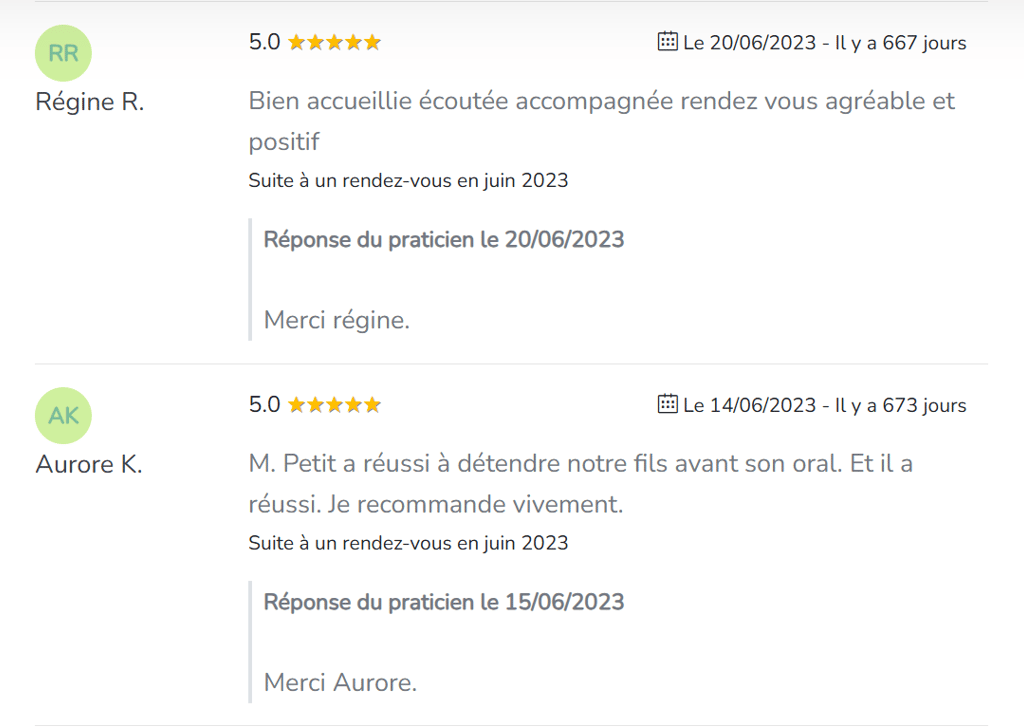Click the date text Le 14/06/2023

pos(750,405)
